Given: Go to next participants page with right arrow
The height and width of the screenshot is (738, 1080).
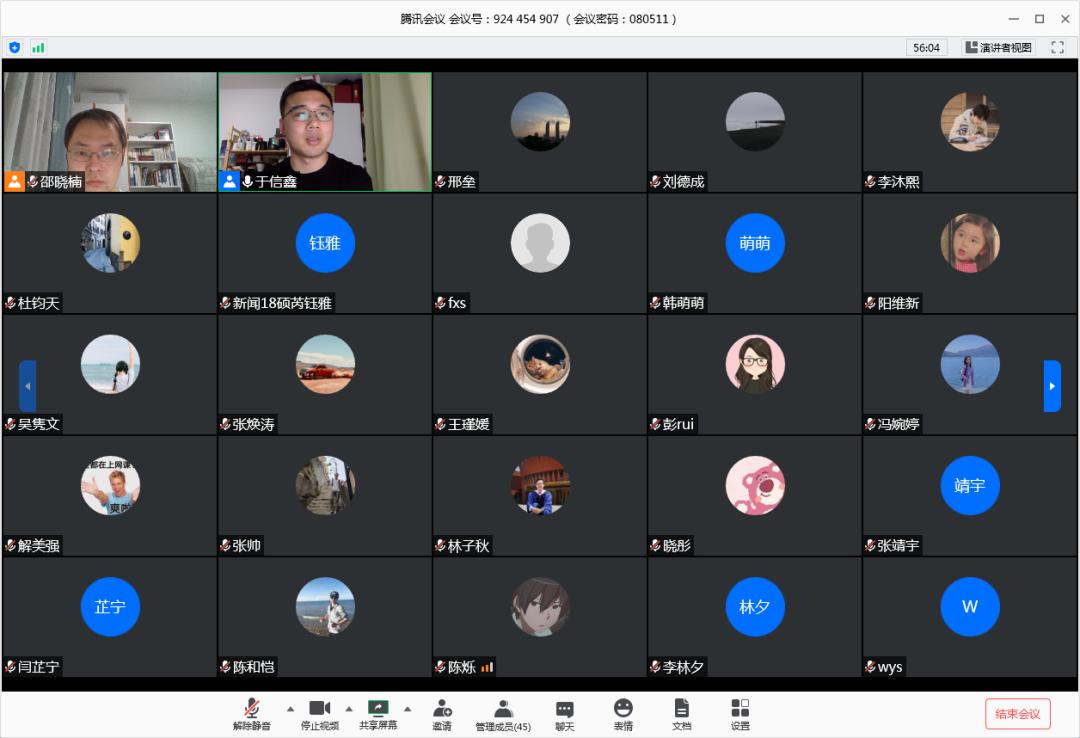Looking at the screenshot, I should [x=1052, y=386].
